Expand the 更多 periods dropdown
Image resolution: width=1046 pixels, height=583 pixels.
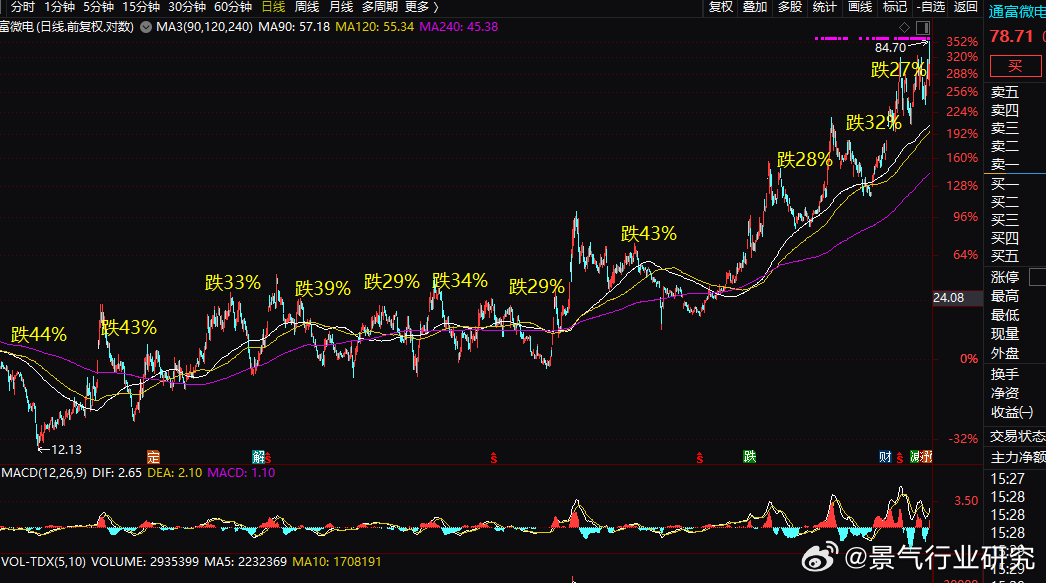click(x=422, y=7)
